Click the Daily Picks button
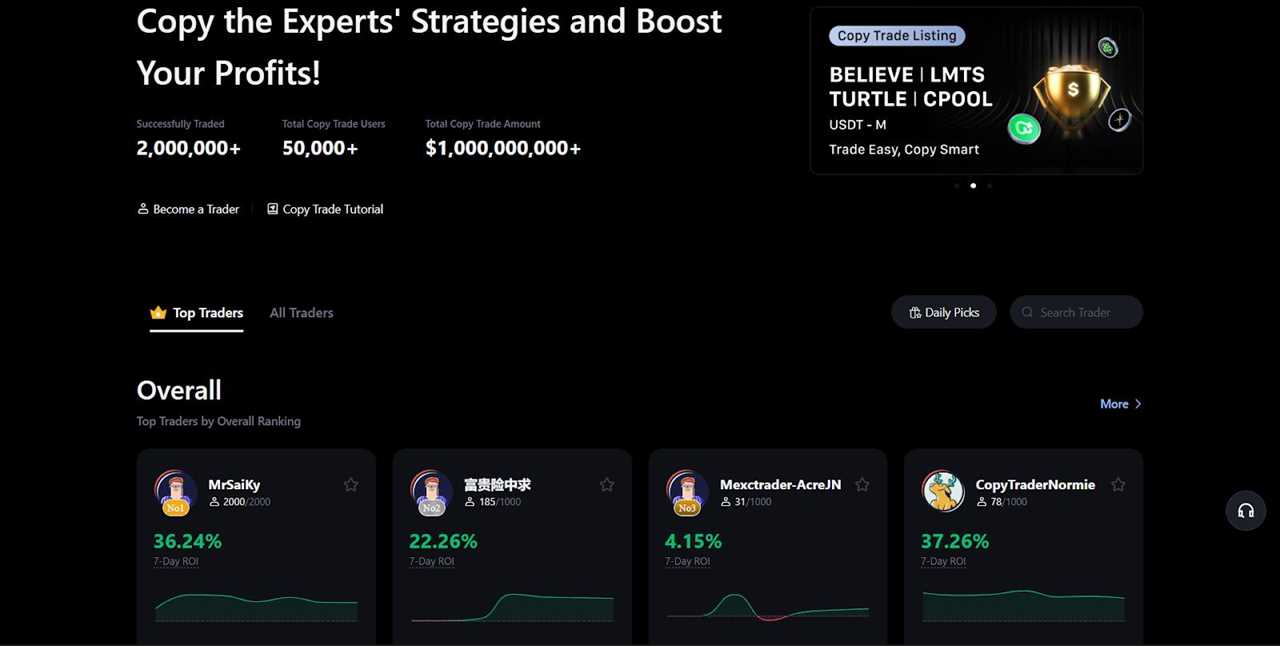The height and width of the screenshot is (646, 1280). [943, 312]
